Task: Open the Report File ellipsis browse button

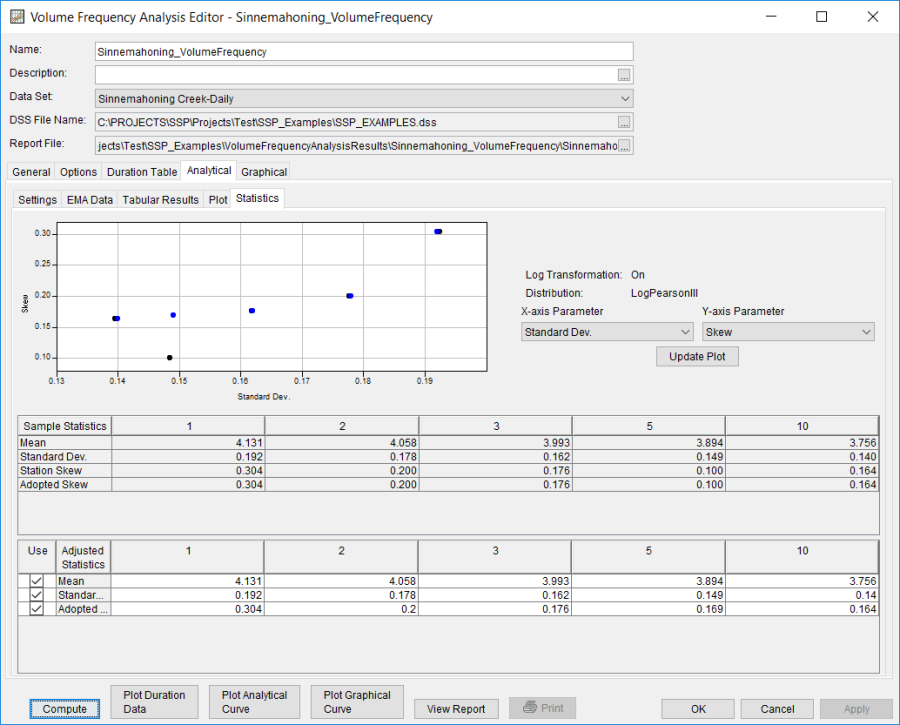Action: coord(624,146)
